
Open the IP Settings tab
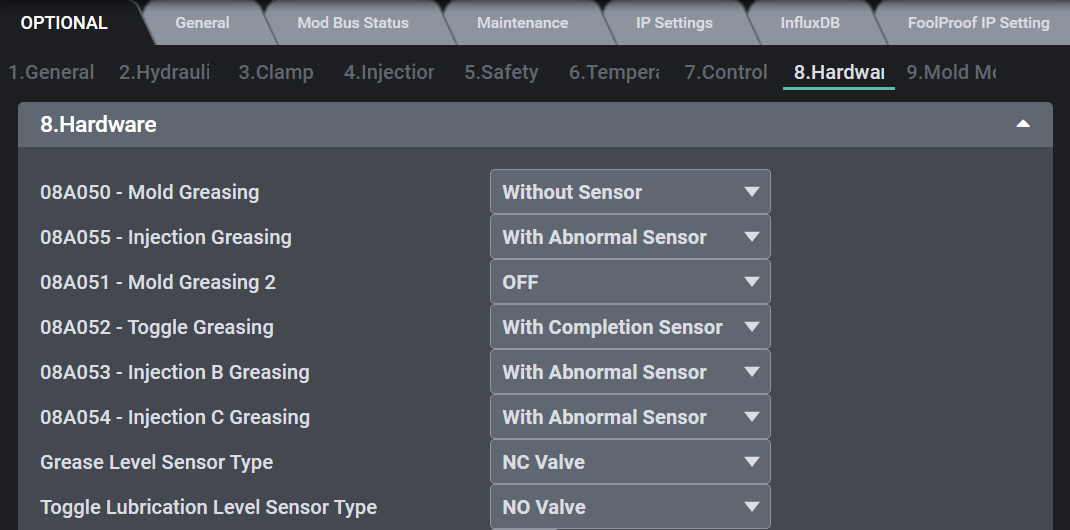click(674, 22)
